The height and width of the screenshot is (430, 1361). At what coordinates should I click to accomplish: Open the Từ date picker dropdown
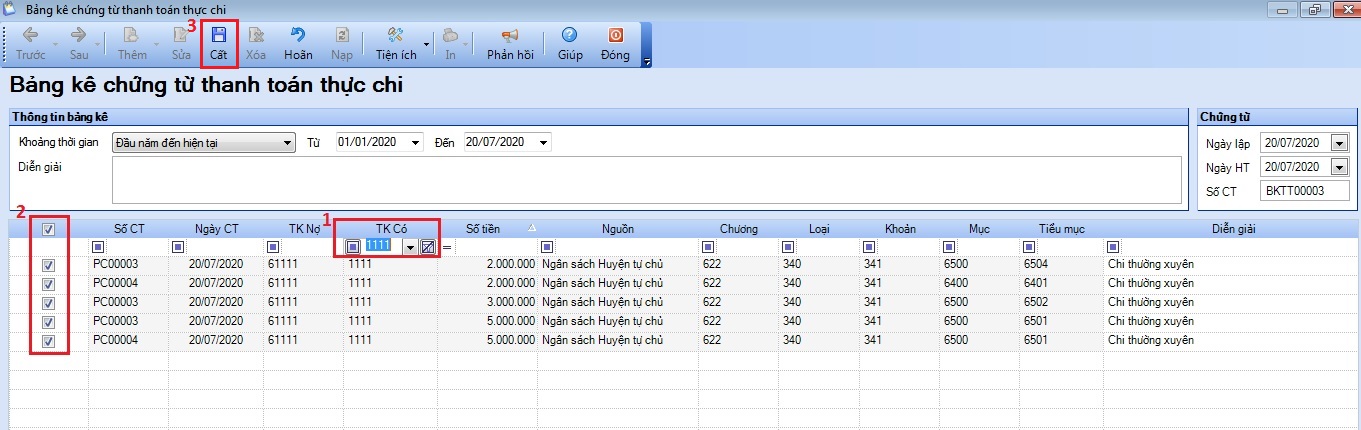(x=416, y=142)
